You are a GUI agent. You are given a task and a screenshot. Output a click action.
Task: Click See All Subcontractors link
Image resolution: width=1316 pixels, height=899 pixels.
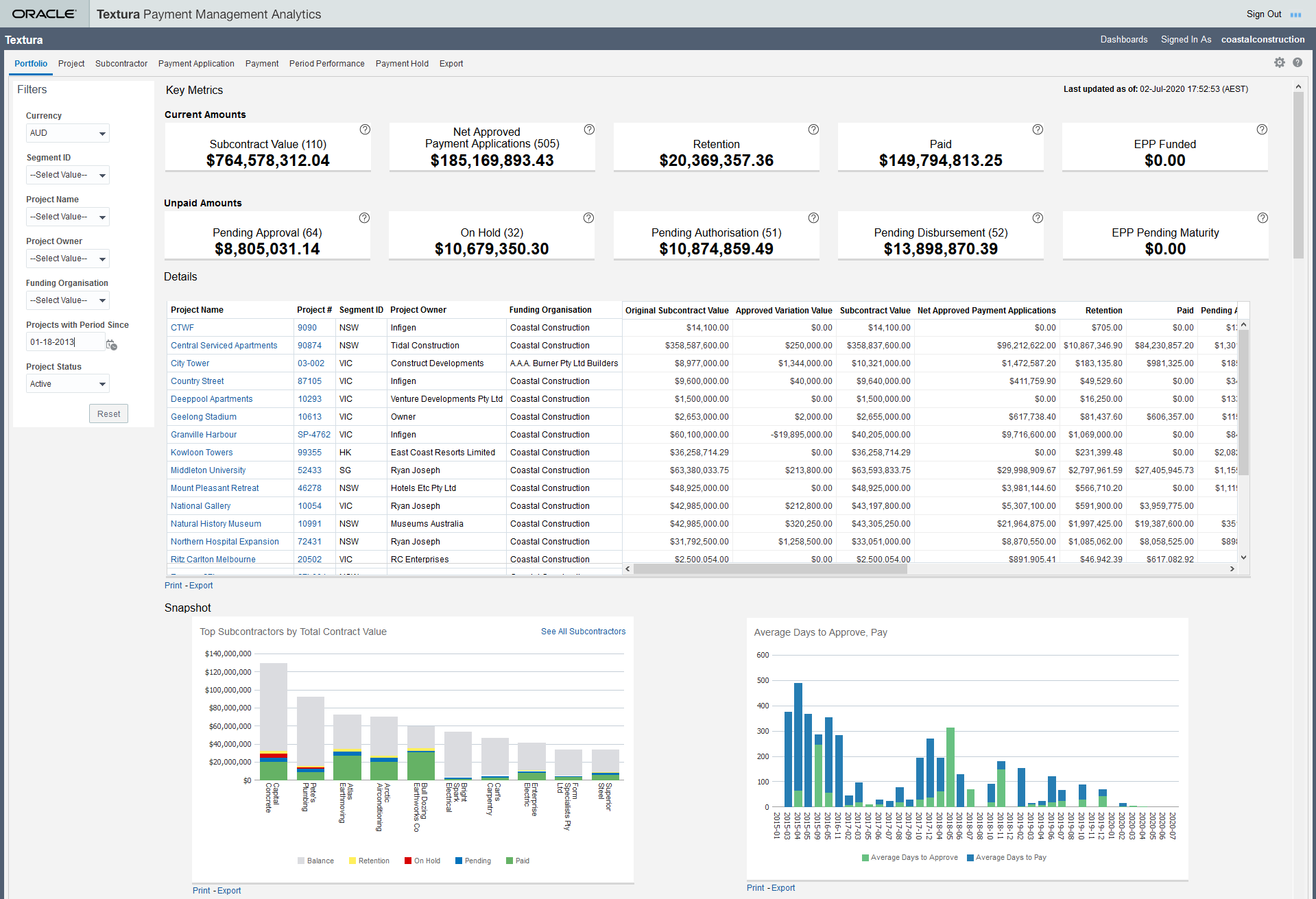tap(584, 632)
